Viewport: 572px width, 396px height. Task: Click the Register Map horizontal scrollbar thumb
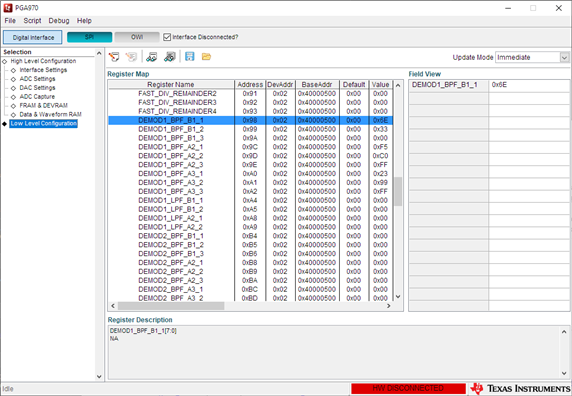[171, 306]
